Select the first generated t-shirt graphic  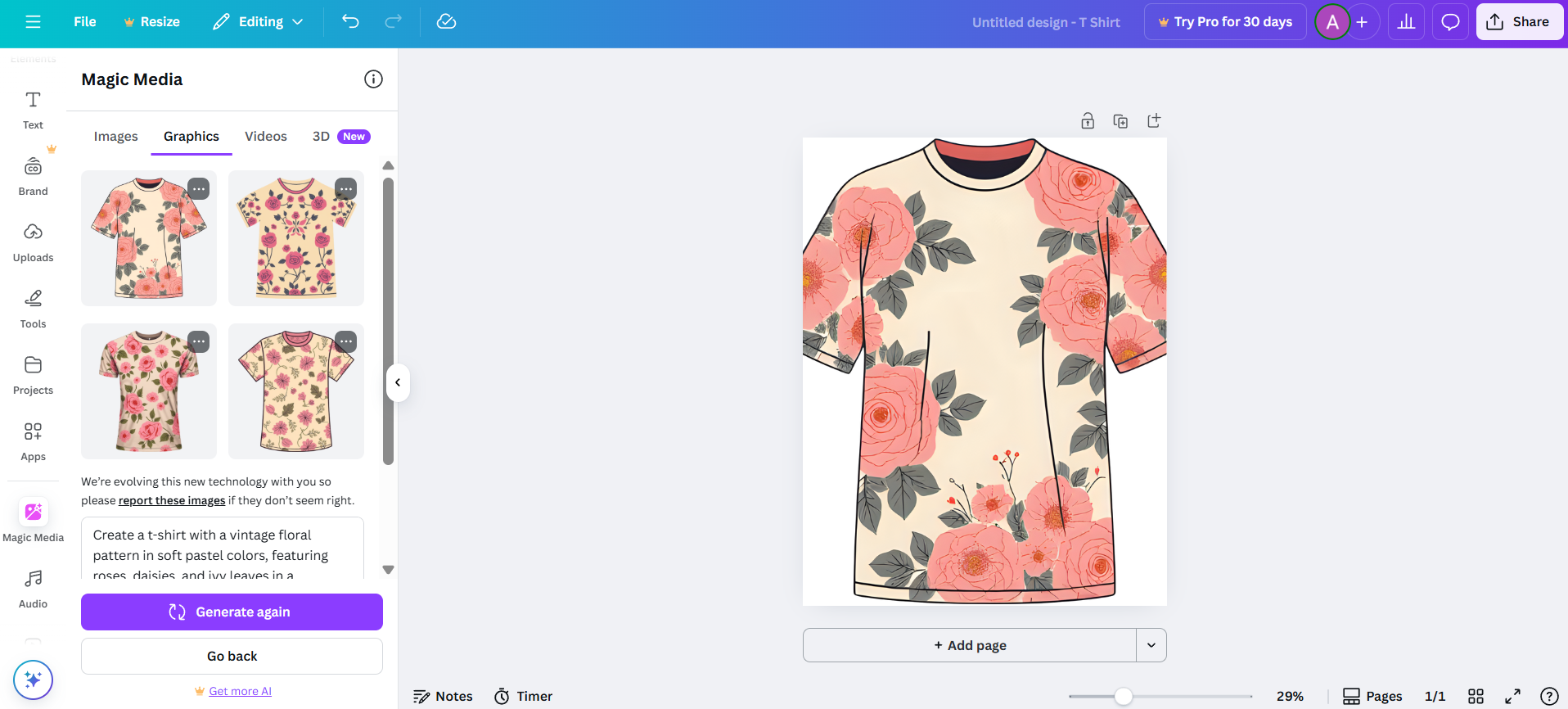149,238
